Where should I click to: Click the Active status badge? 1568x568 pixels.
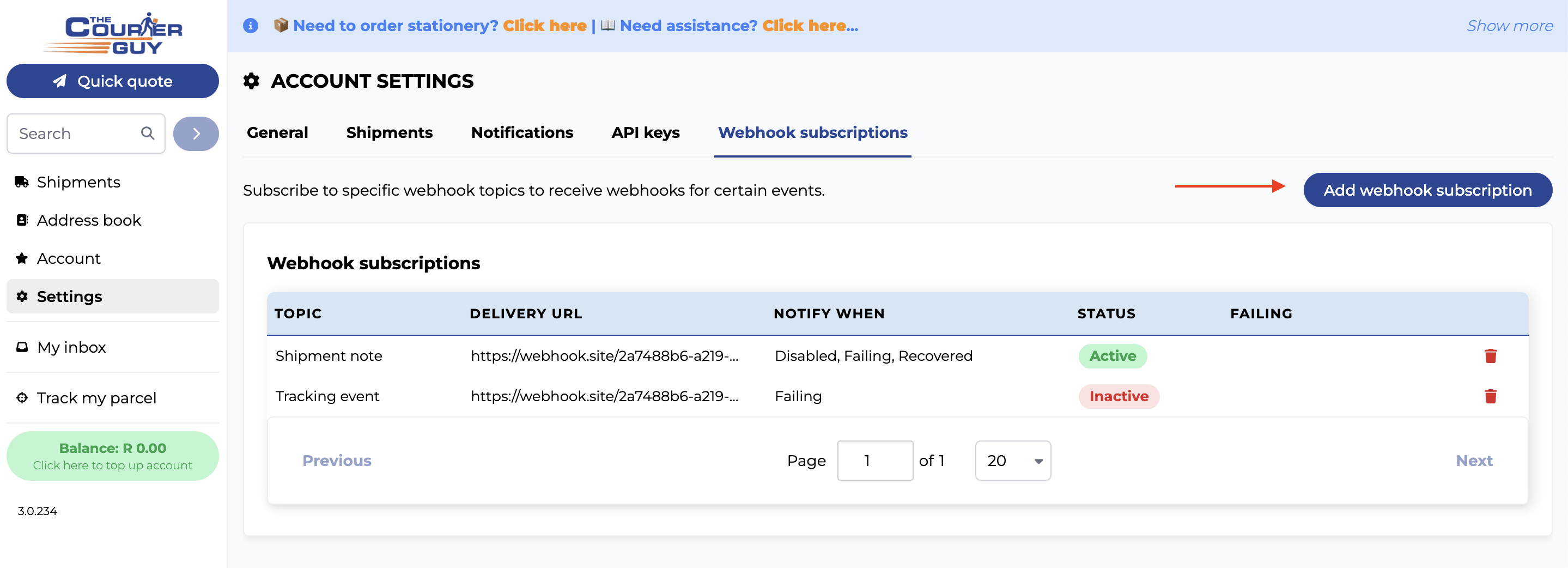[1113, 356]
